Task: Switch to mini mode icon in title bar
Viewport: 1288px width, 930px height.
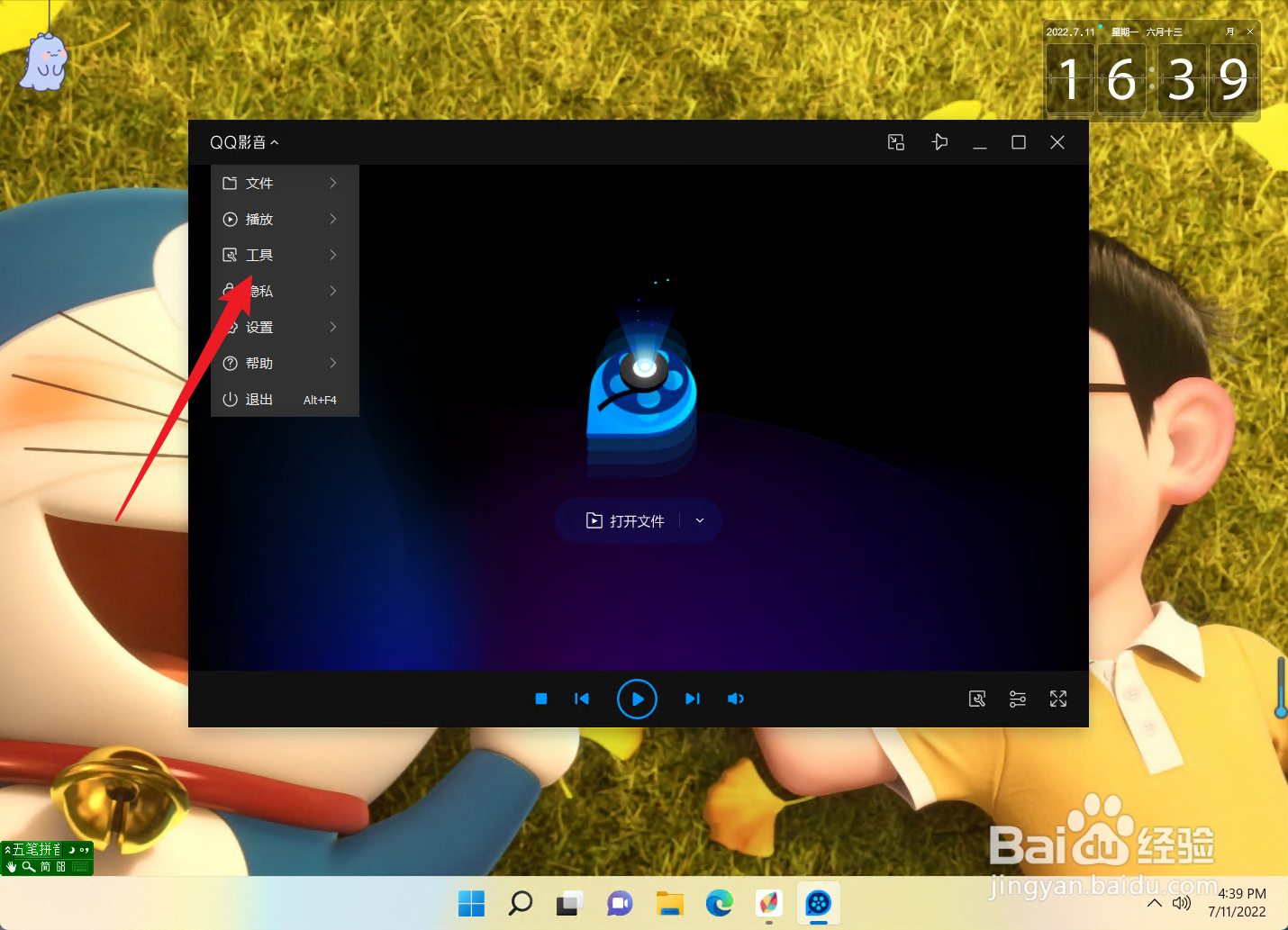Action: (x=896, y=142)
